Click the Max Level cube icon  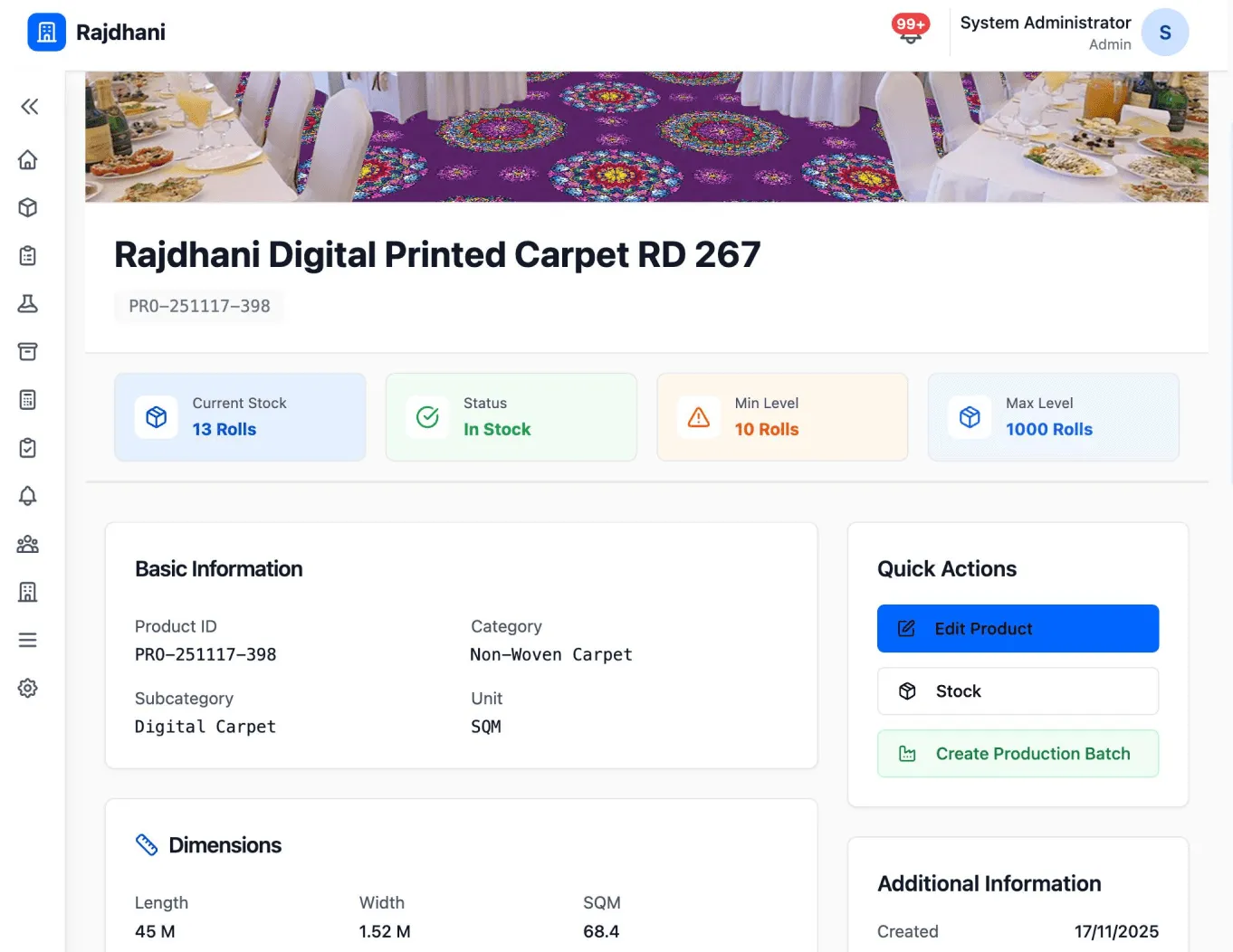970,417
